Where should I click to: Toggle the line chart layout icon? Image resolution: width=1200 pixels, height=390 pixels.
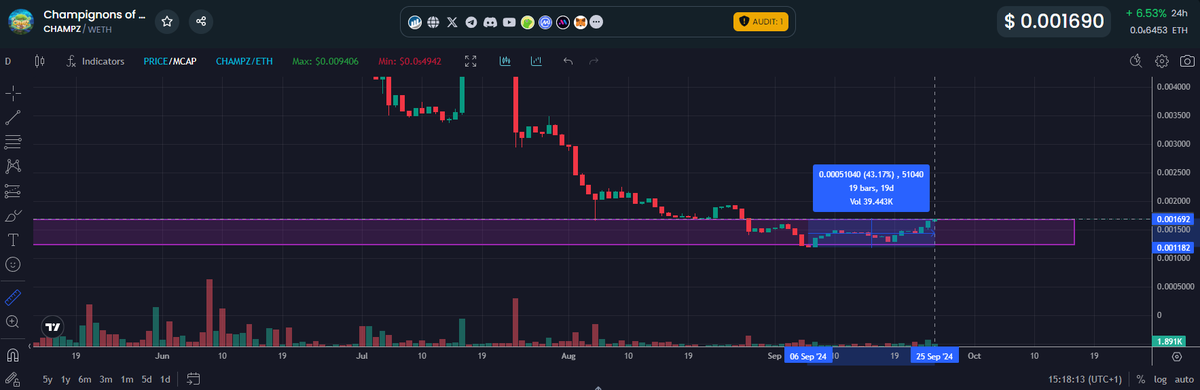(537, 61)
